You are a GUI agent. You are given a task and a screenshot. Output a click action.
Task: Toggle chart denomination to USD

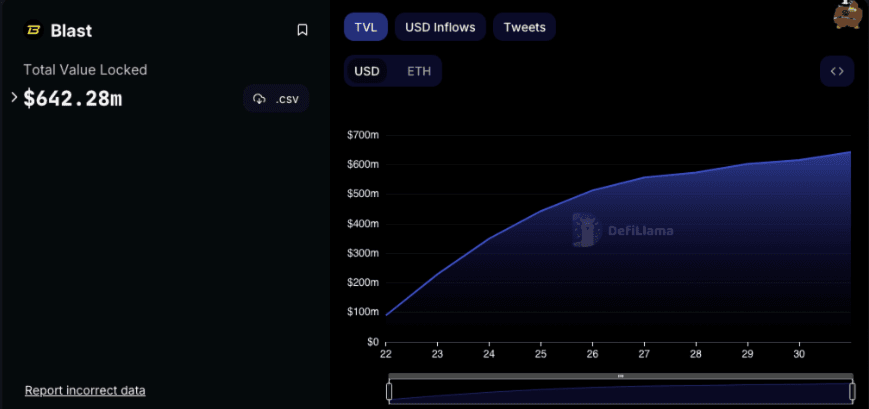pyautogui.click(x=367, y=71)
